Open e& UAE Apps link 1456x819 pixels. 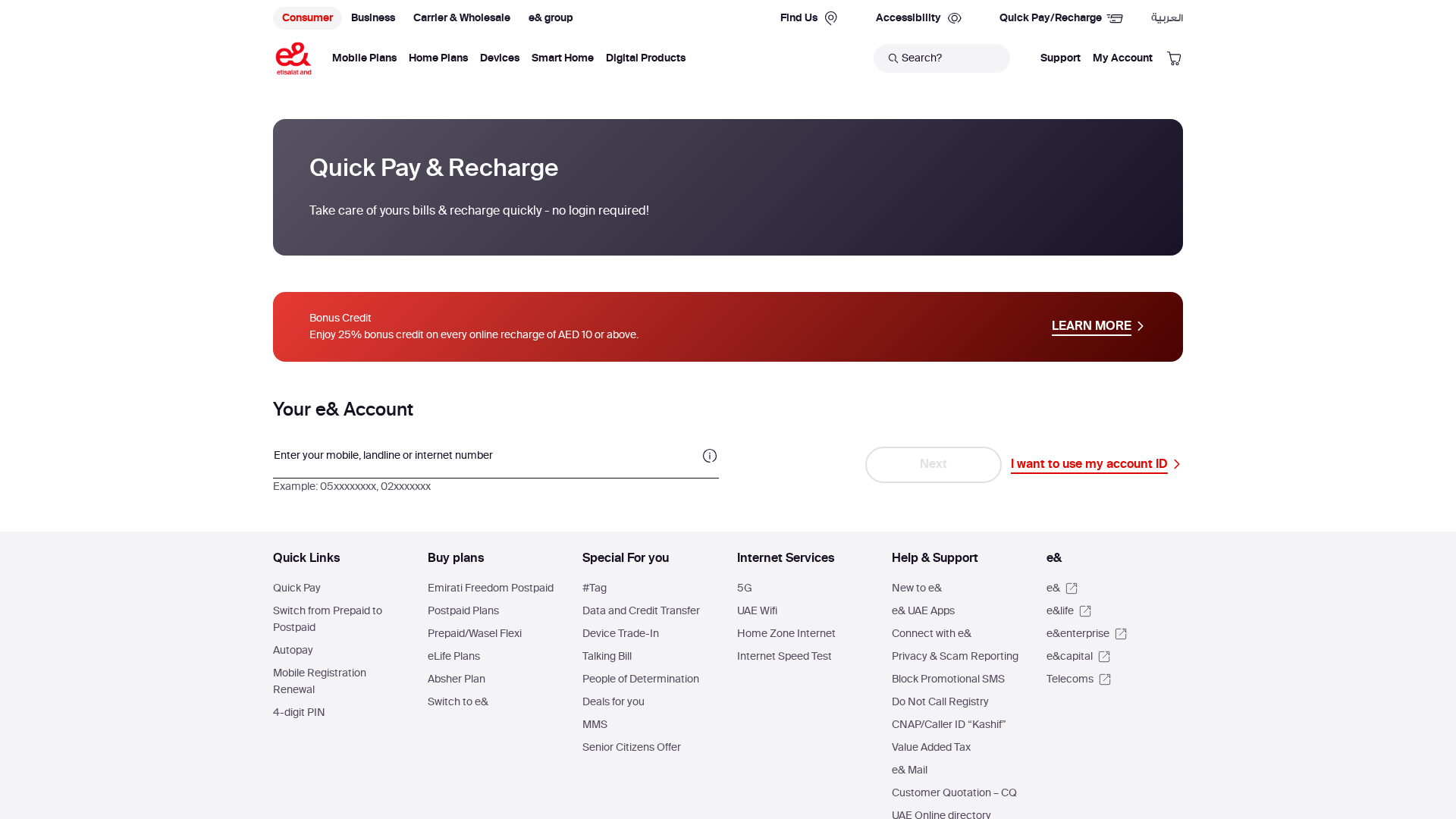(x=923, y=611)
